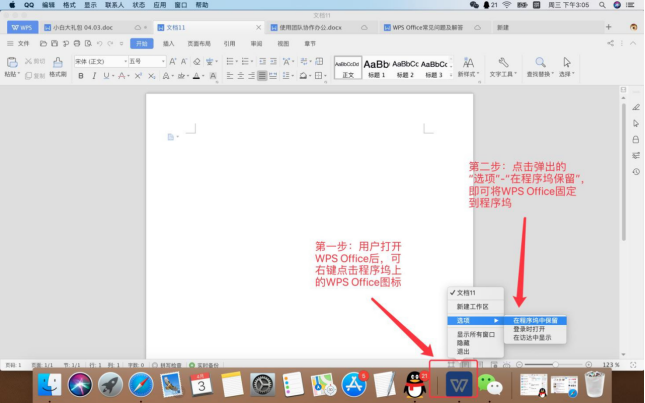Screen dimensions: 645x403
Task: Switch to the 插入 (Insert) ribbon tab
Action: [x=168, y=44]
